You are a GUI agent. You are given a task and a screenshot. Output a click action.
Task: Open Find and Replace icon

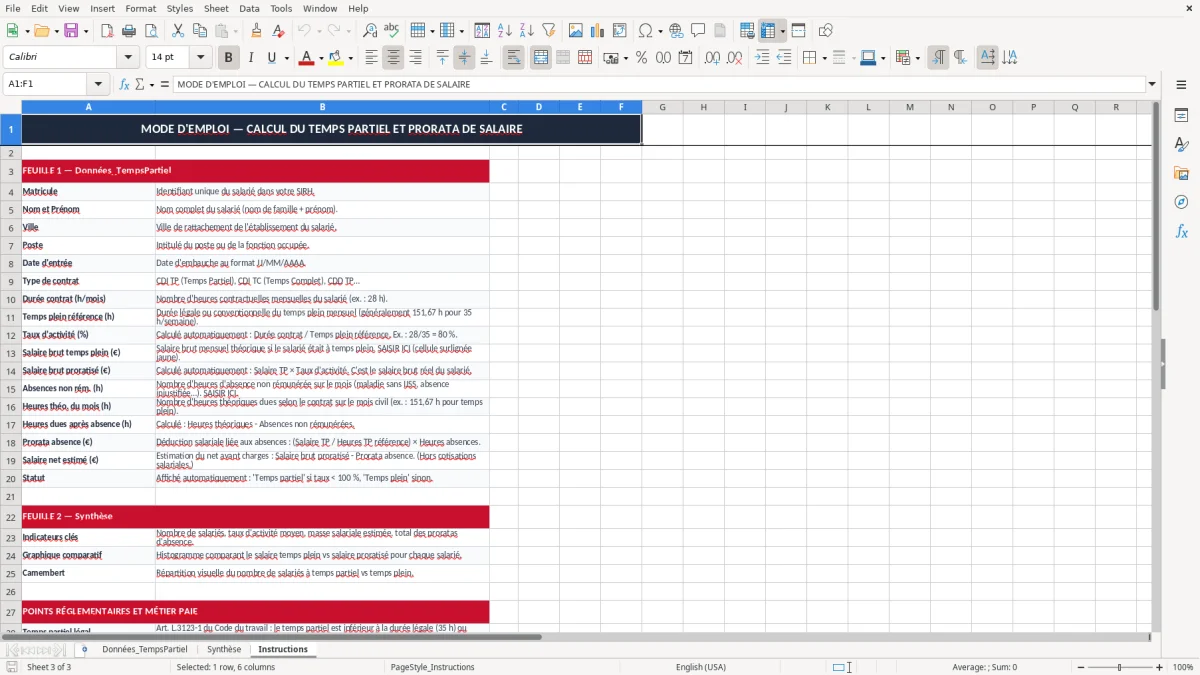[x=370, y=31]
